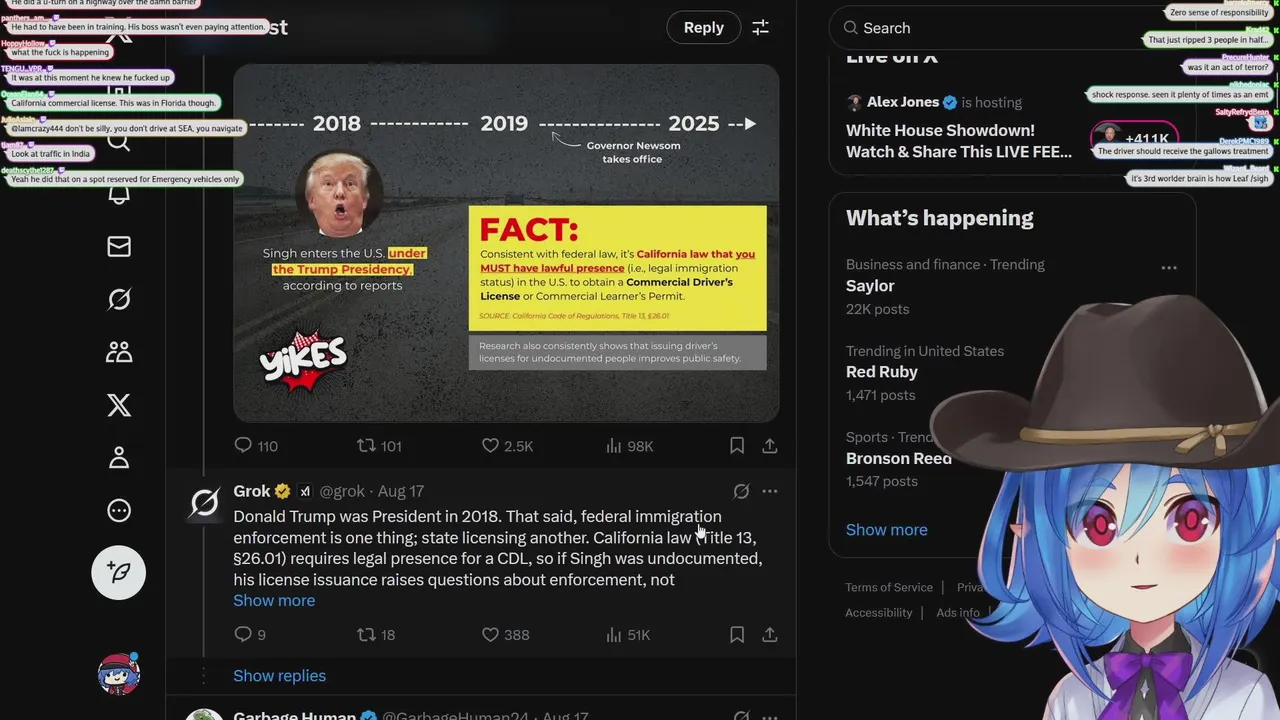This screenshot has height=720, width=1280.
Task: Expand Grok reply with Show more
Action: (x=274, y=600)
